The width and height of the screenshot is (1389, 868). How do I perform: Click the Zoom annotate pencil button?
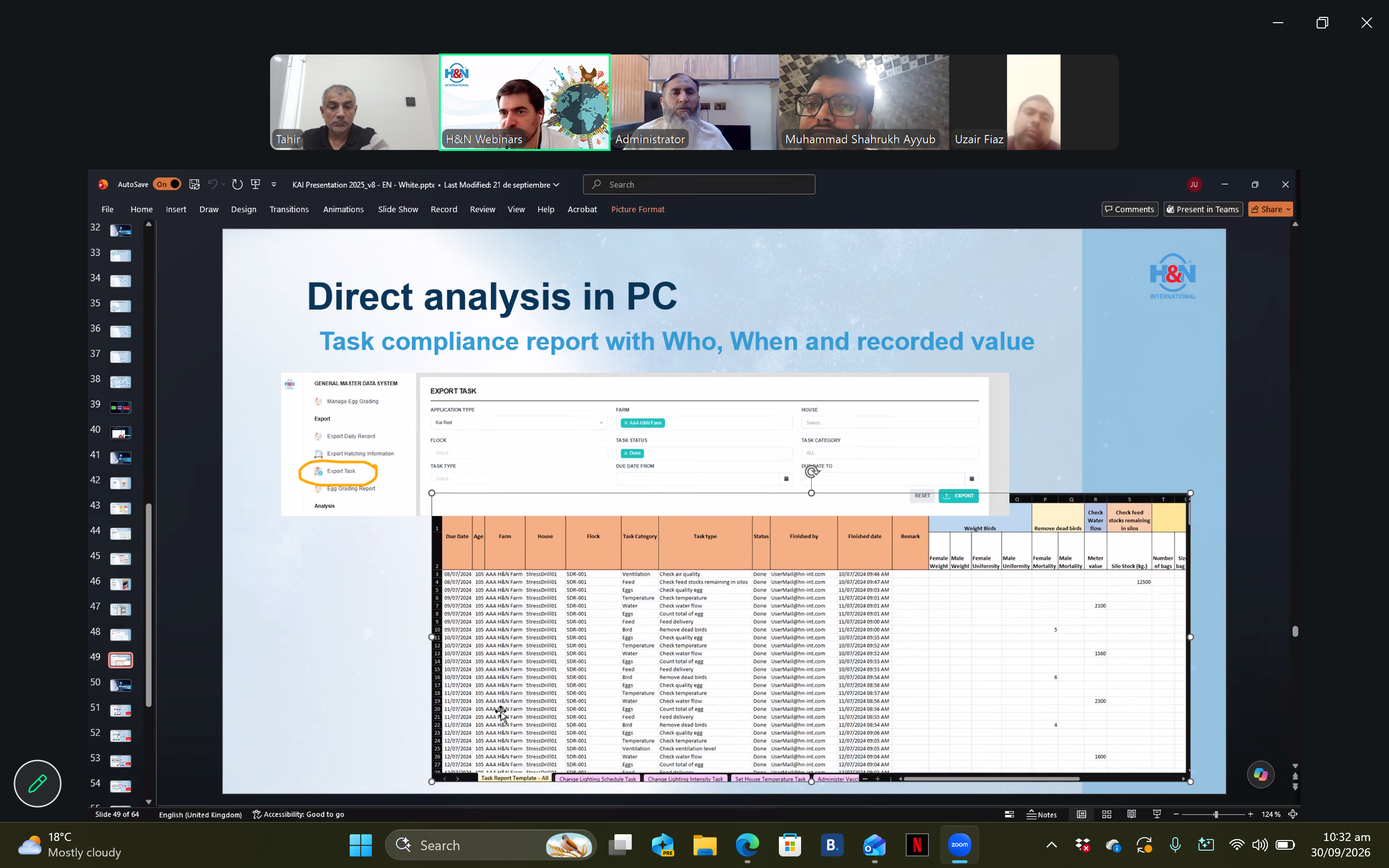coord(37,783)
